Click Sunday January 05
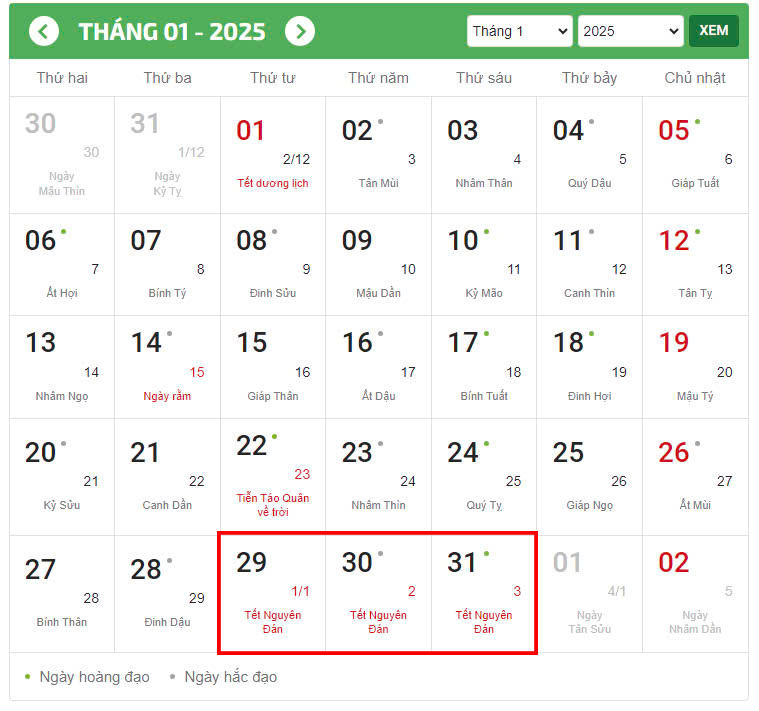Image resolution: width=759 pixels, height=711 pixels. pos(695,155)
